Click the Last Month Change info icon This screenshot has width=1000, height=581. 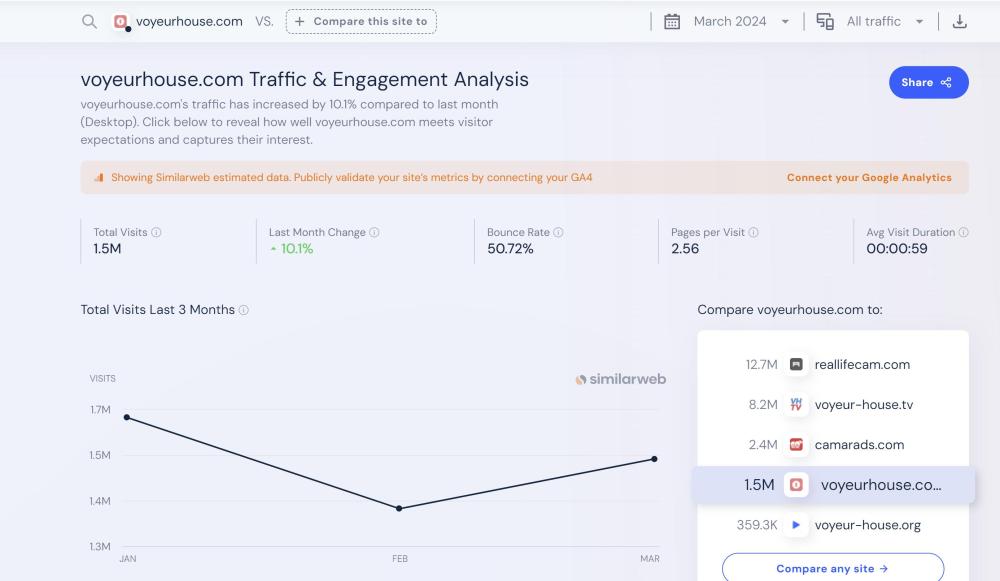tap(374, 232)
